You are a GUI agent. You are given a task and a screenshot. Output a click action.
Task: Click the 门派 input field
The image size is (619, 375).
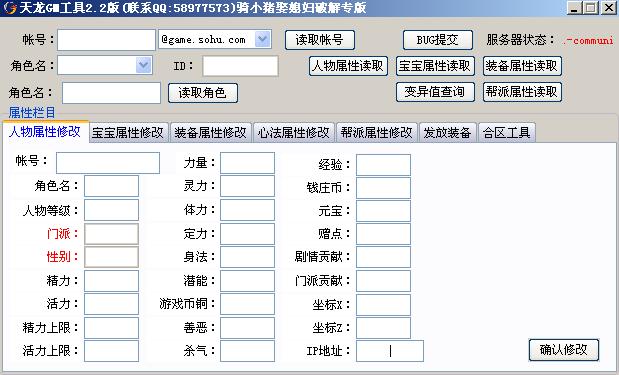111,234
